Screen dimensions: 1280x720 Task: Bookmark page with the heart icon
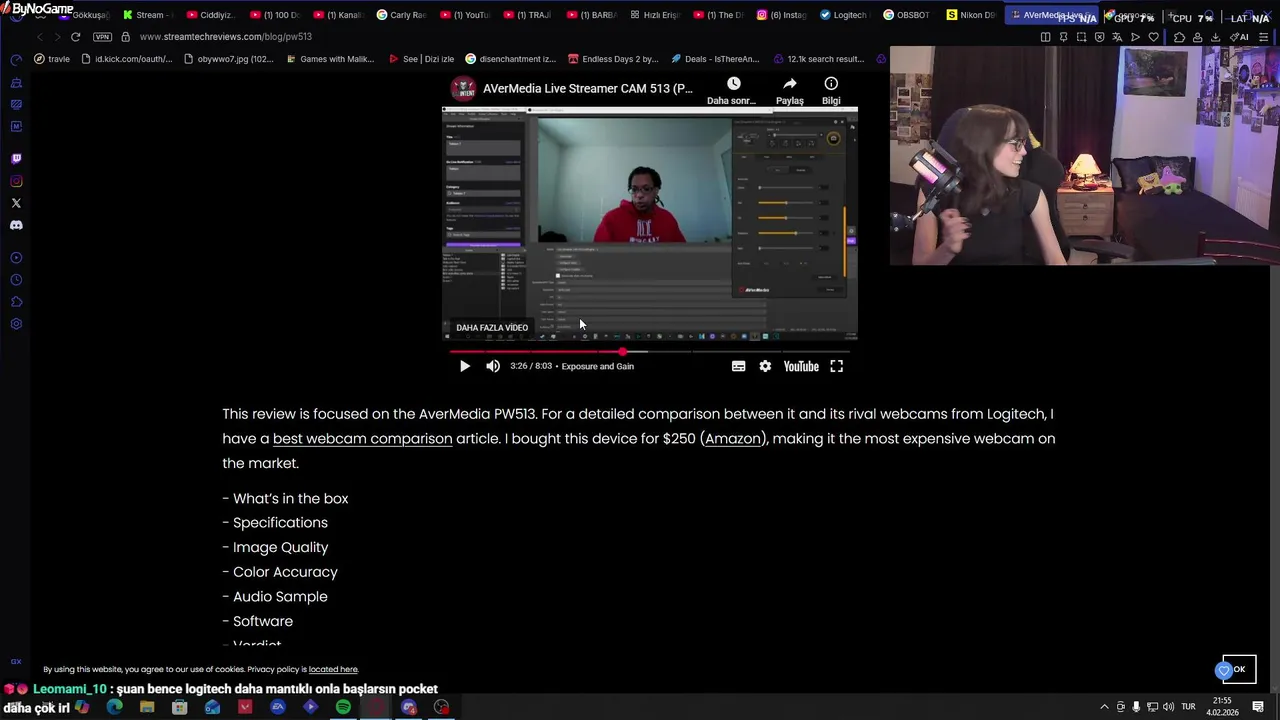click(1153, 37)
